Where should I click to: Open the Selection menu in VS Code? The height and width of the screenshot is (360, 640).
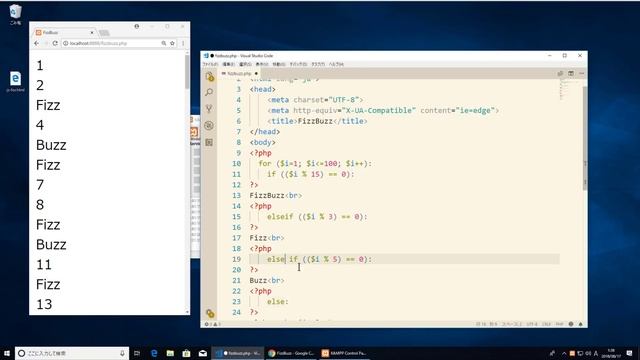(x=245, y=64)
